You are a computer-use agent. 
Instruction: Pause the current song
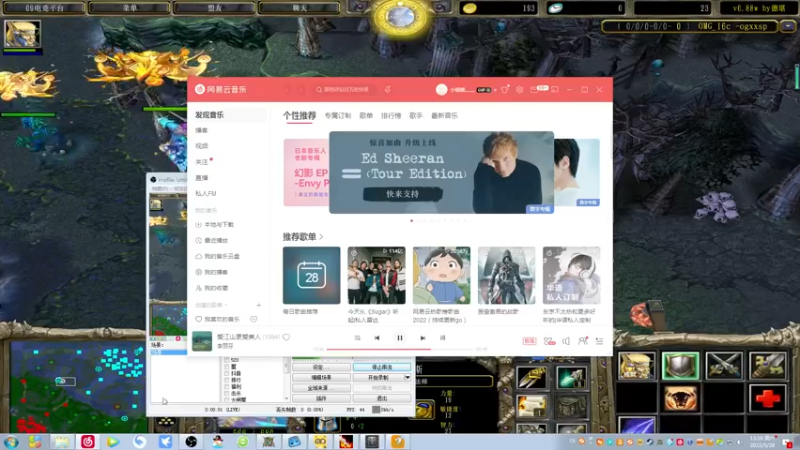tap(399, 338)
